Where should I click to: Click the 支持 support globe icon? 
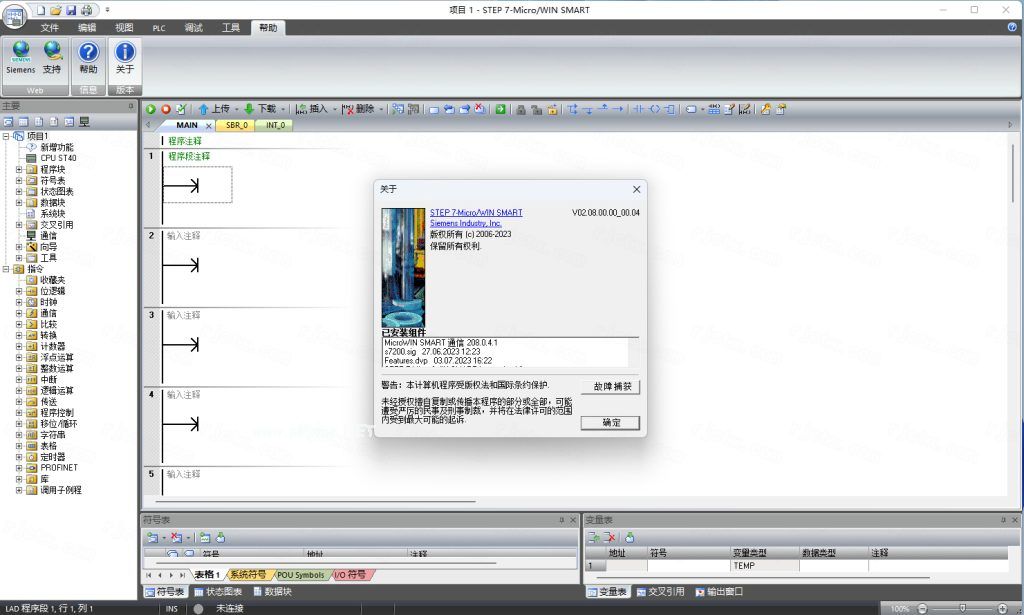[x=52, y=57]
